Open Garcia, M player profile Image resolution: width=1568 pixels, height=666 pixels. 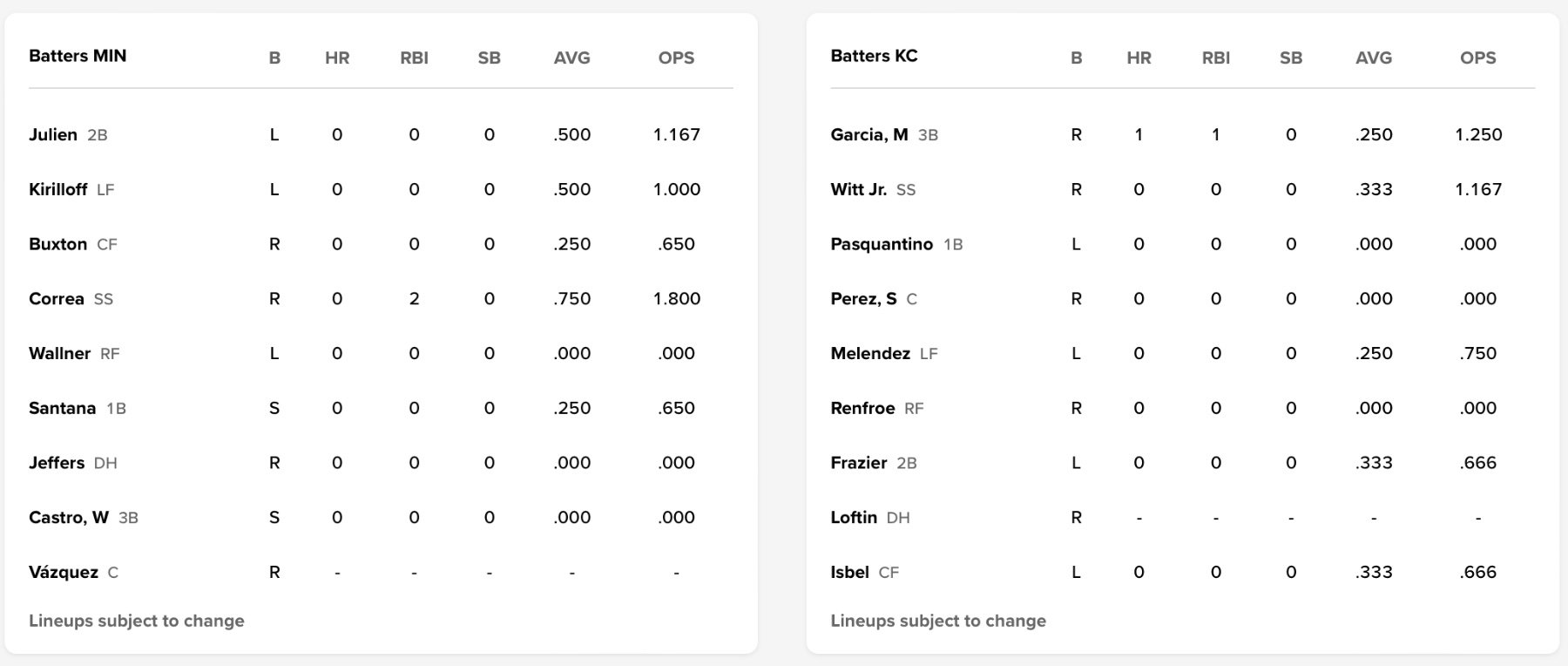(868, 135)
